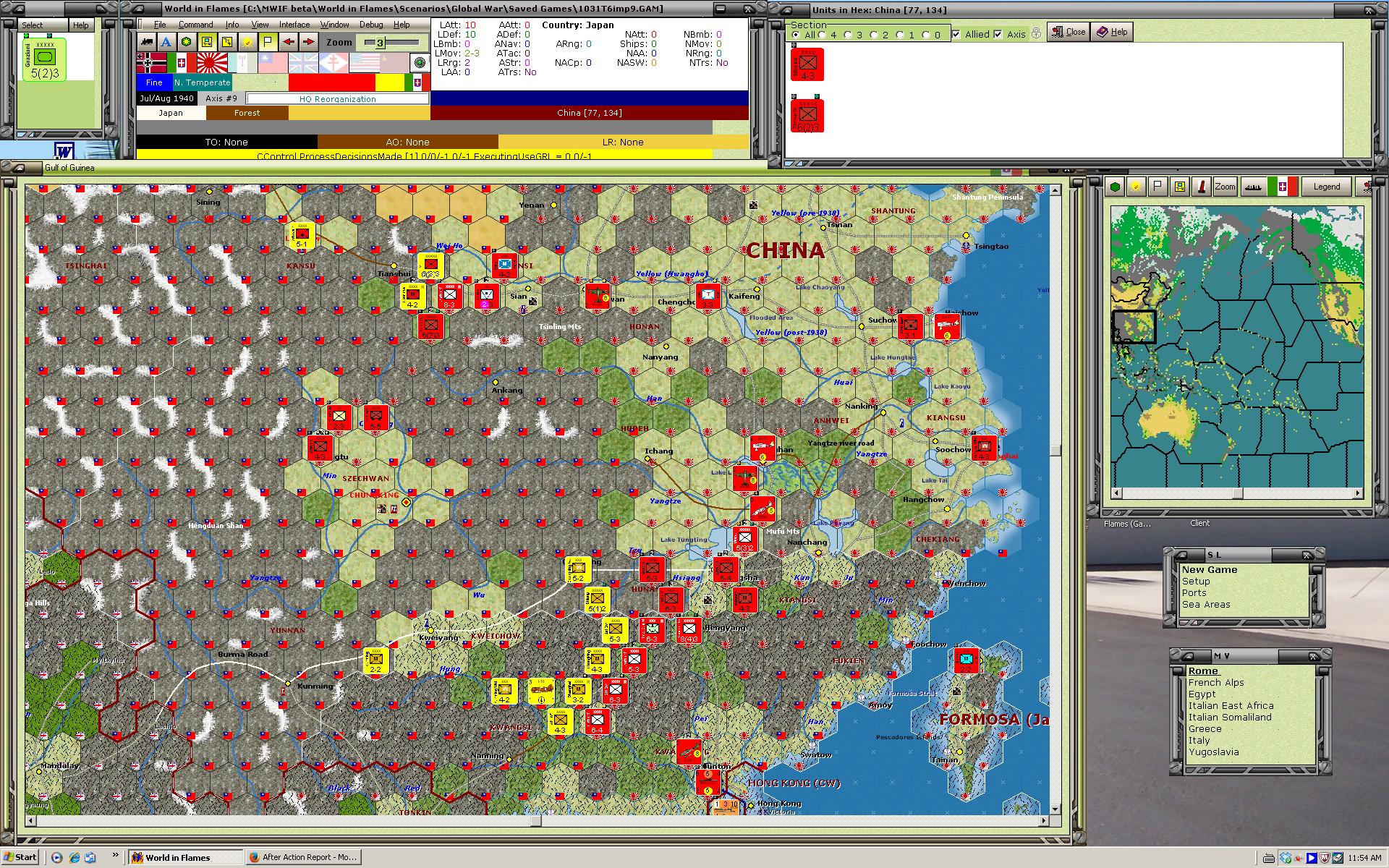Open the File menu

[x=160, y=25]
